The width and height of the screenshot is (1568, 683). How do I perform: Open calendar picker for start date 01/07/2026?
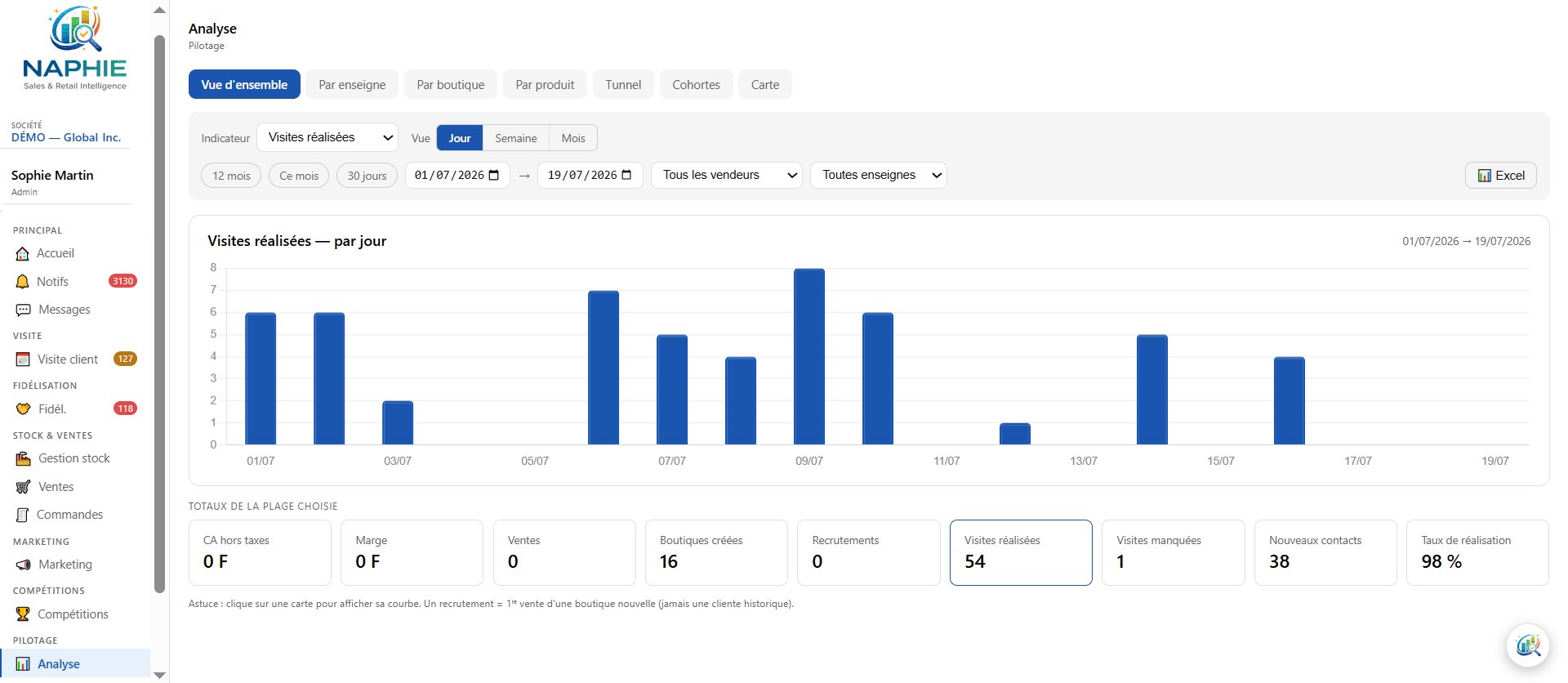point(493,176)
